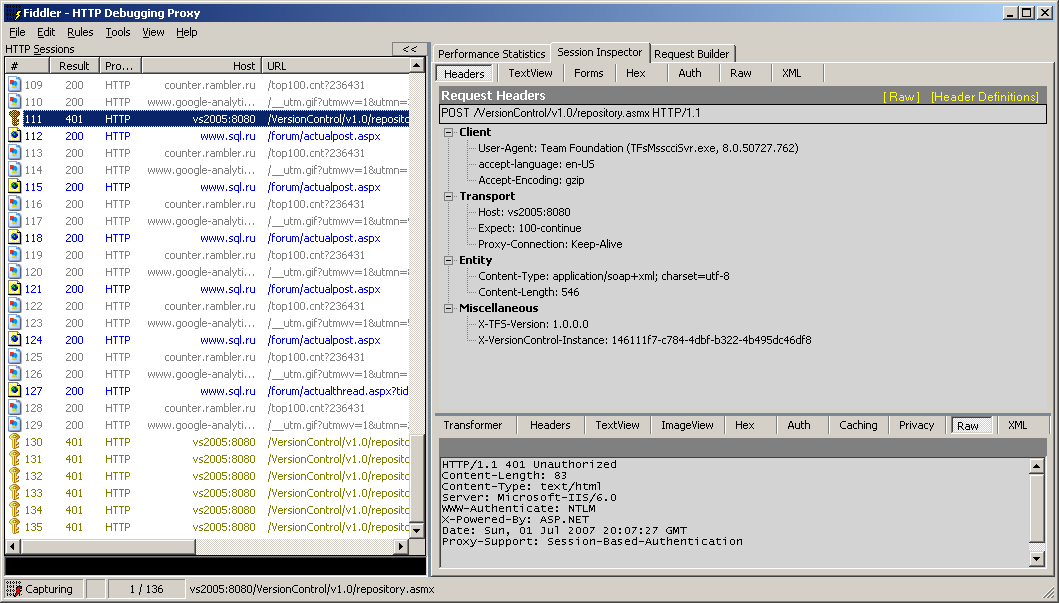Click the image icon of session 128
The image size is (1059, 603).
[x=14, y=408]
